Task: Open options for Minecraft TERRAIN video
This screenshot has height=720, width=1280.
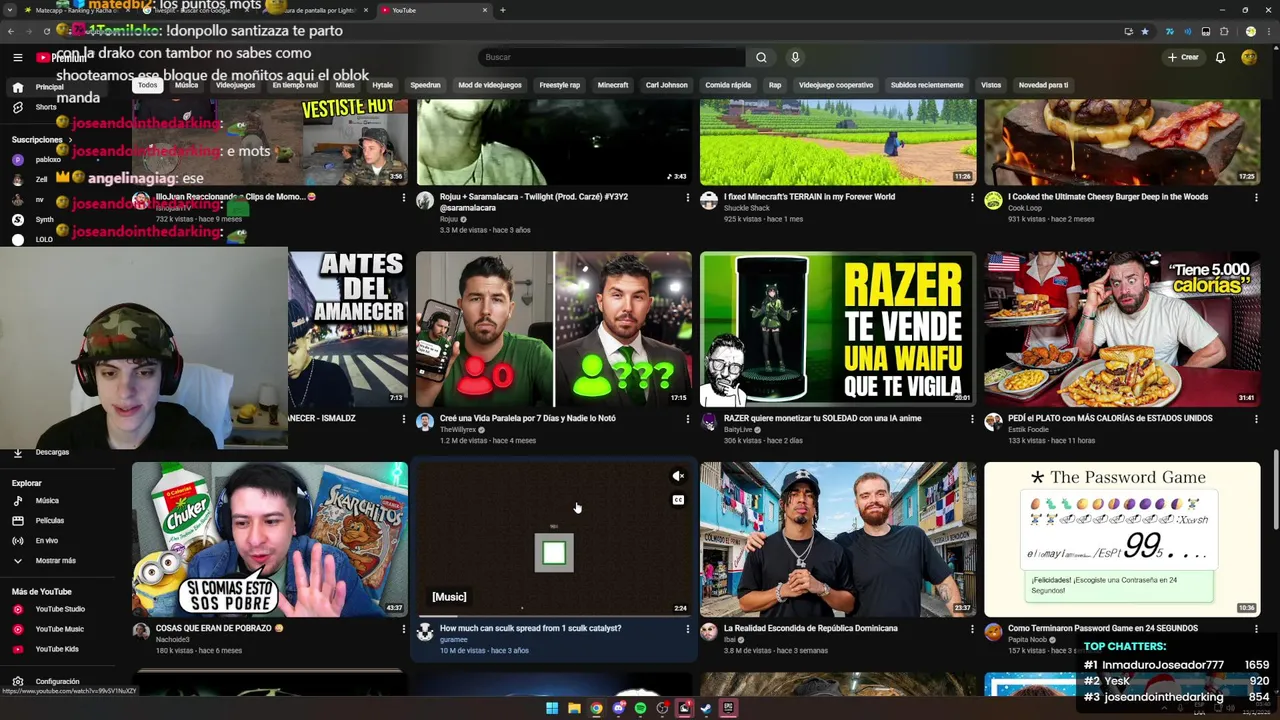Action: [x=971, y=198]
